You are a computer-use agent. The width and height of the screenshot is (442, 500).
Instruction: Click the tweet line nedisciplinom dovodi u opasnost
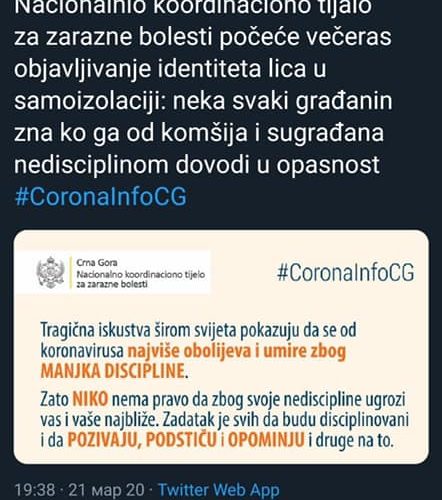(x=197, y=165)
